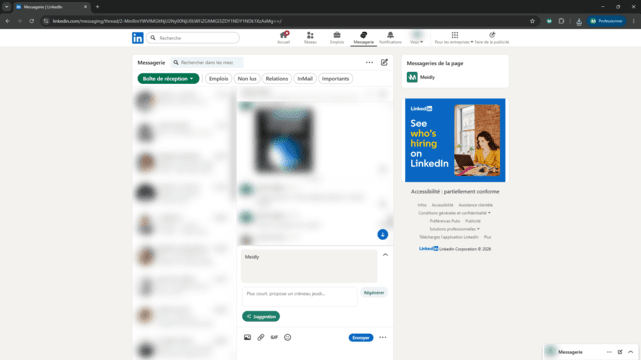
Task: Open the green extension icon in toolbar
Action: click(x=549, y=21)
